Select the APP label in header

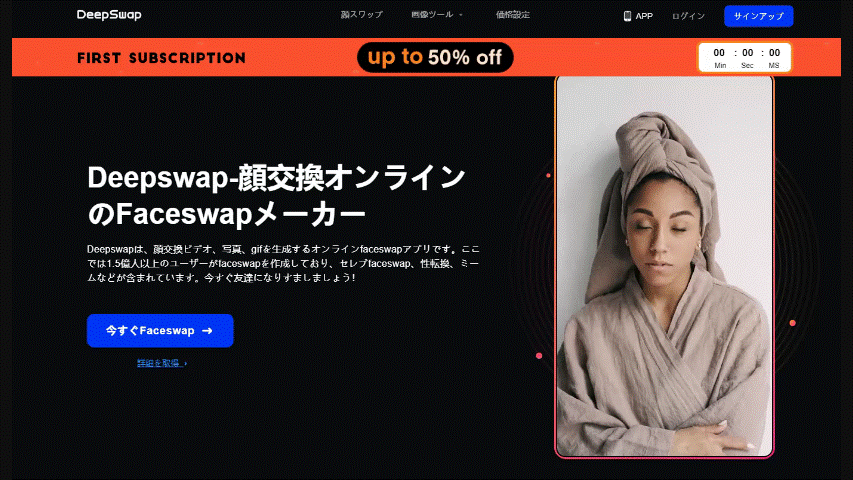[x=644, y=16]
